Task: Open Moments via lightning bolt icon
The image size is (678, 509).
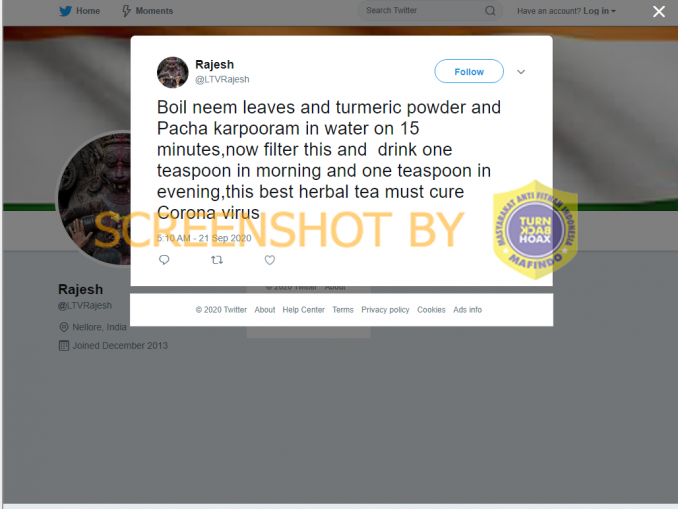Action: (x=126, y=11)
